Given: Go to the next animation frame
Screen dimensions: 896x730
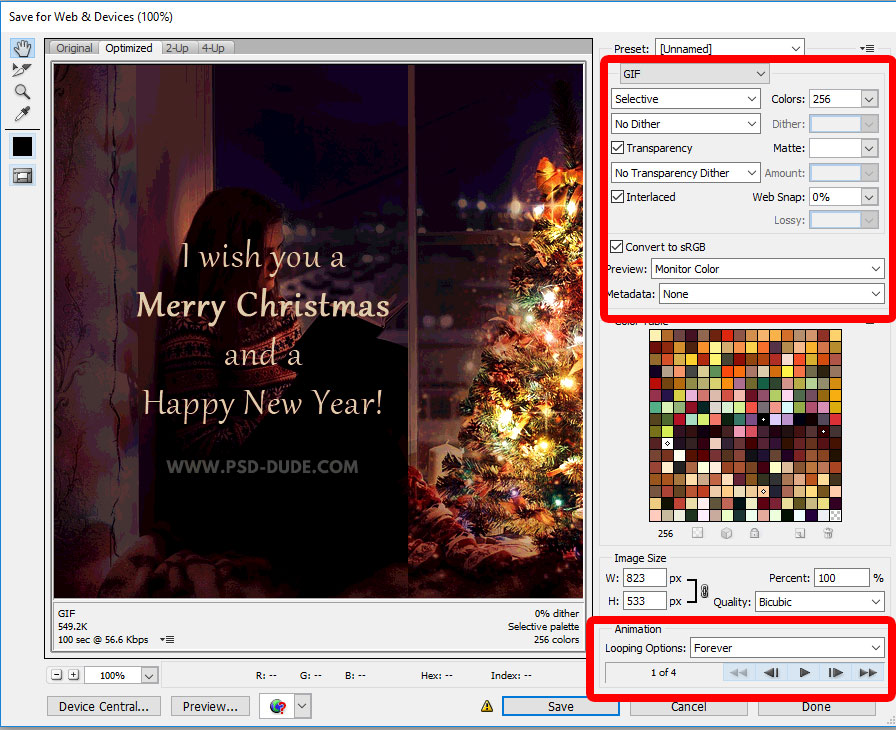Looking at the screenshot, I should click(x=835, y=673).
